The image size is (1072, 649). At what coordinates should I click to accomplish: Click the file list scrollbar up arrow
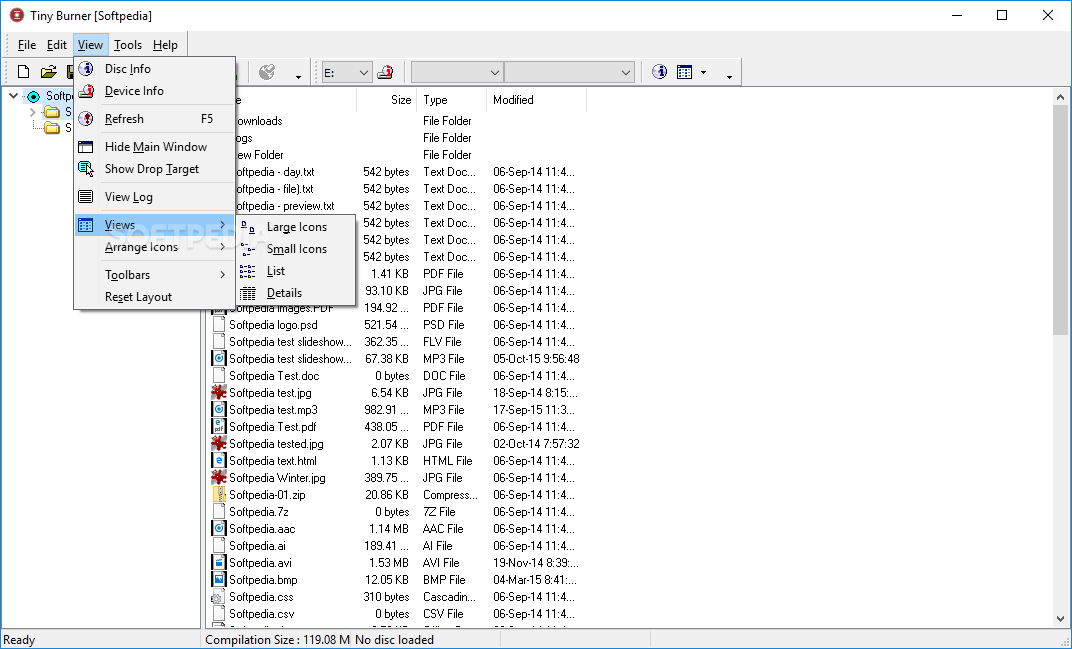pyautogui.click(x=1060, y=96)
